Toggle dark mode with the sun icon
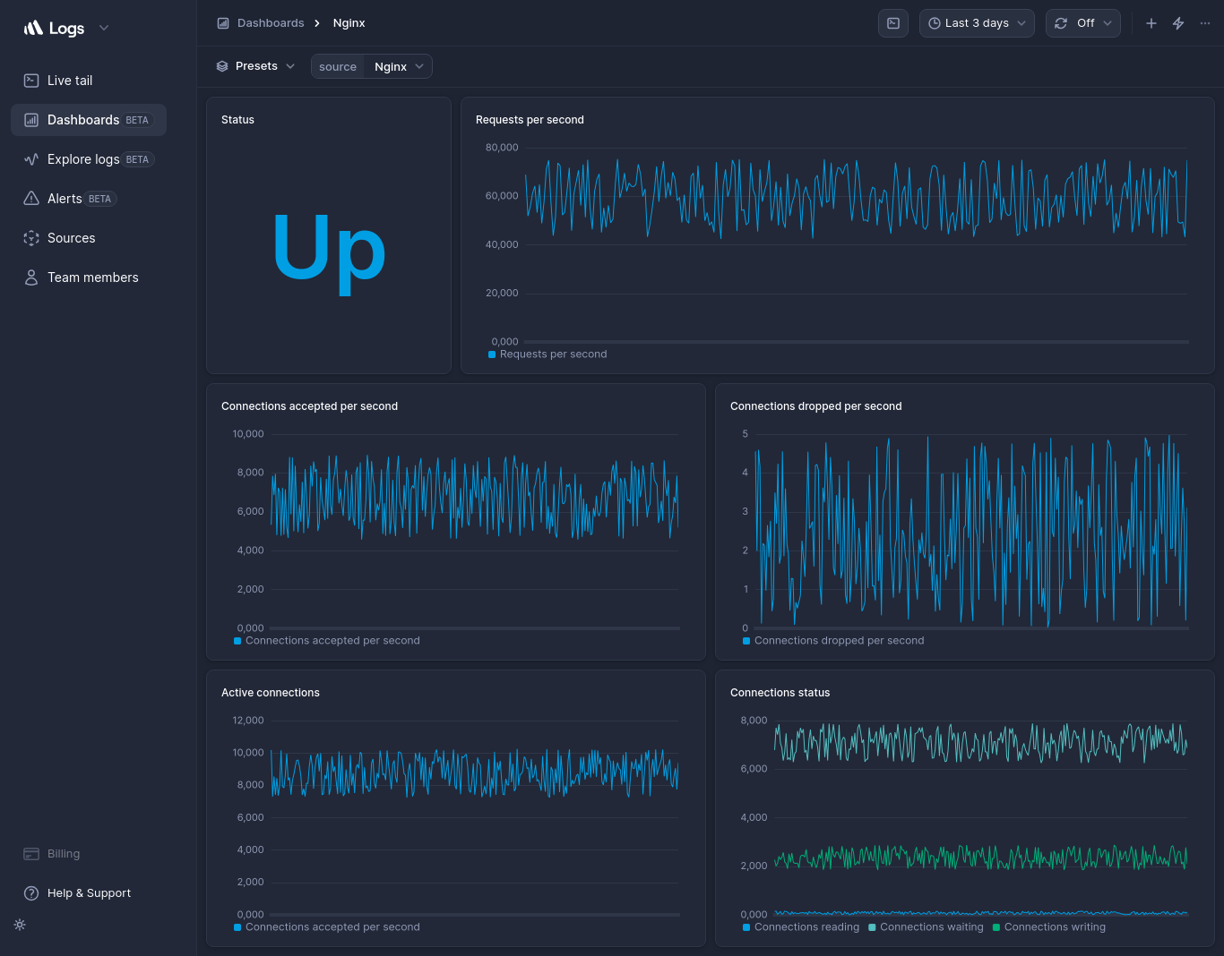The width and height of the screenshot is (1224, 956). tap(19, 925)
